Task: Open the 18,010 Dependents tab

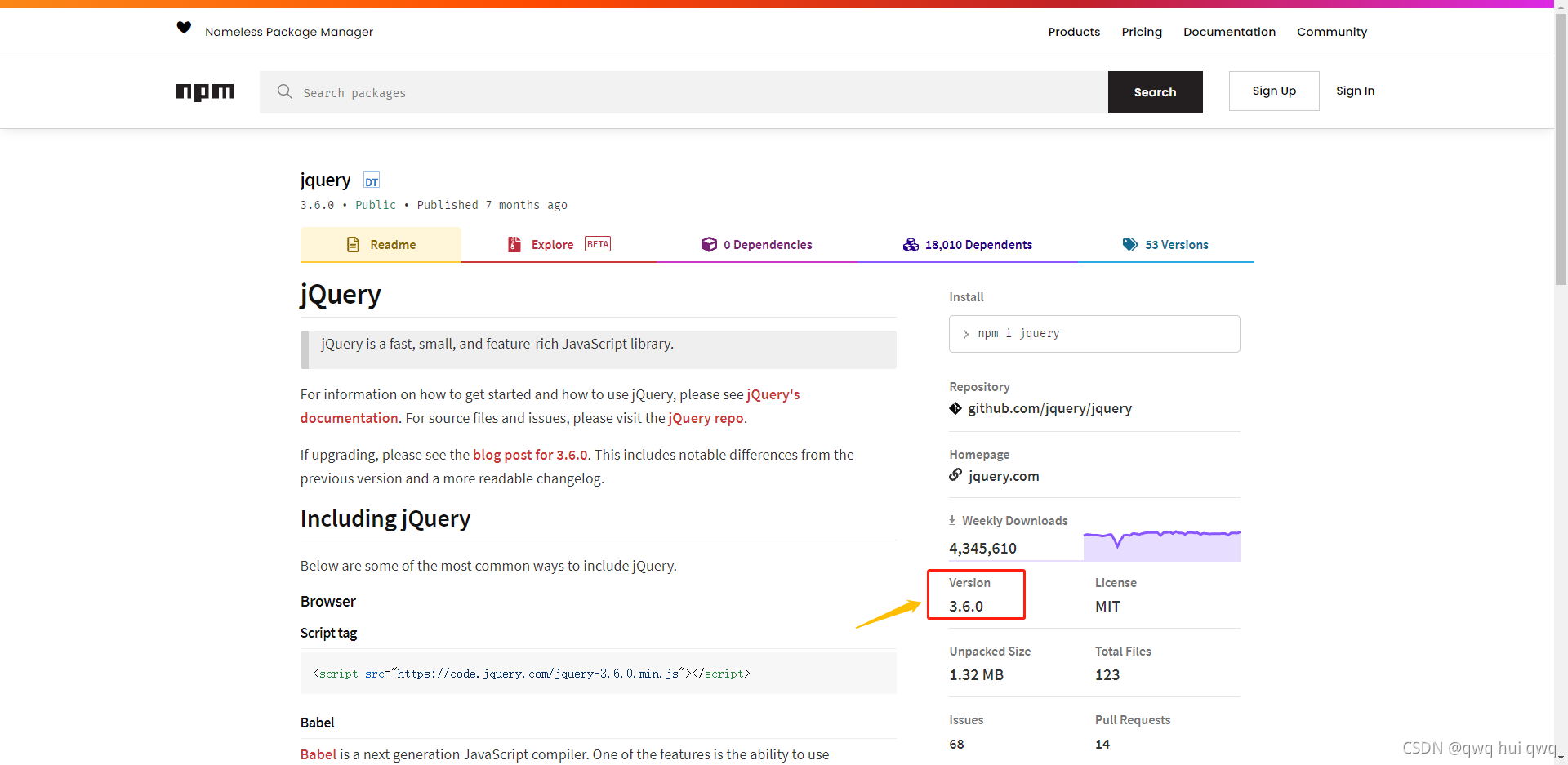Action: click(967, 244)
